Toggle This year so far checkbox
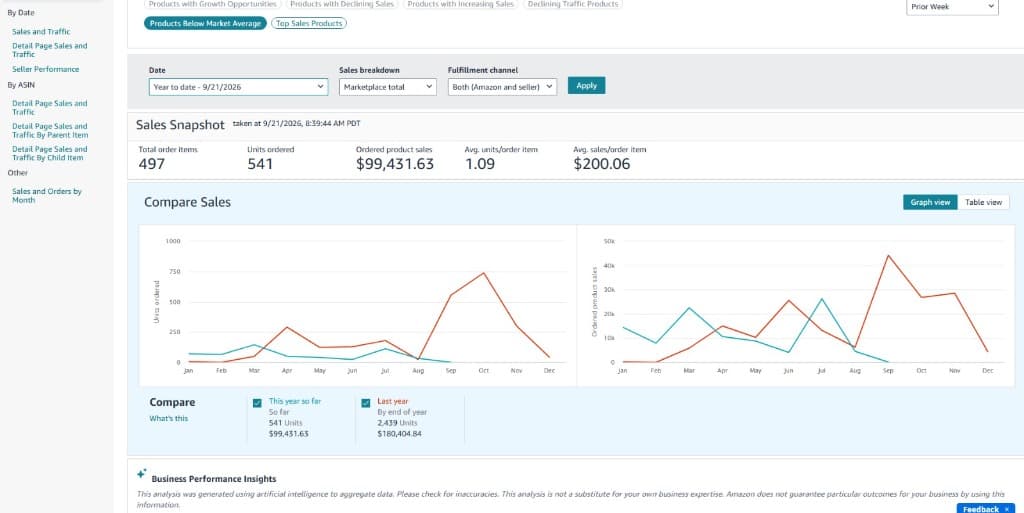 click(x=257, y=403)
